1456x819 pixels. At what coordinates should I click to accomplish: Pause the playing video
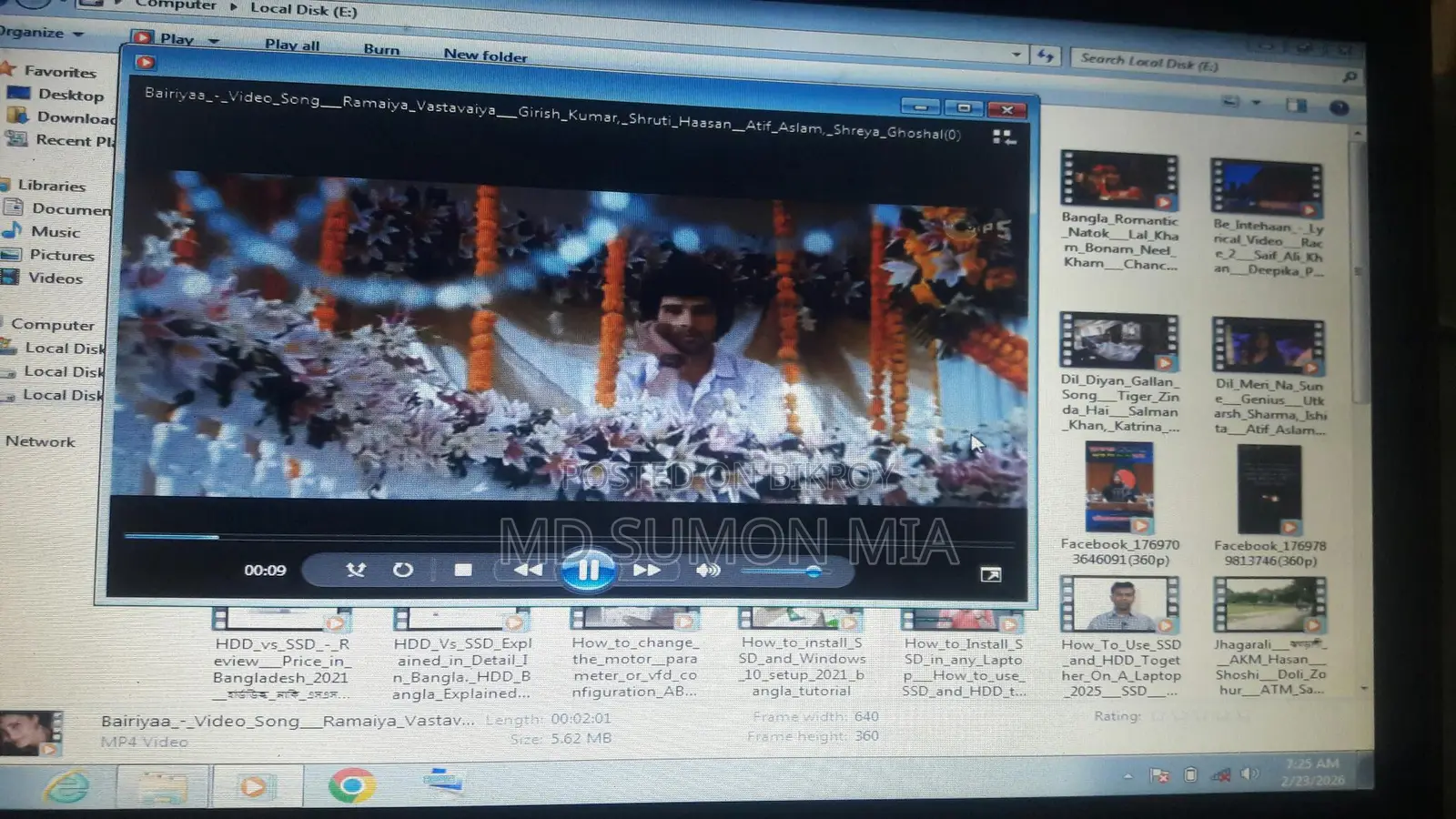coord(588,571)
